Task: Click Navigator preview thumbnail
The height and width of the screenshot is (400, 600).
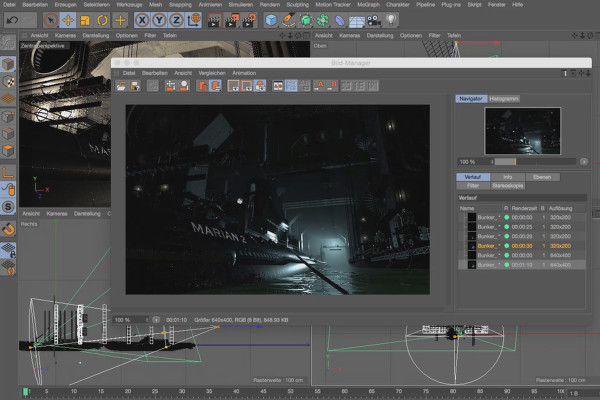Action: pos(523,131)
